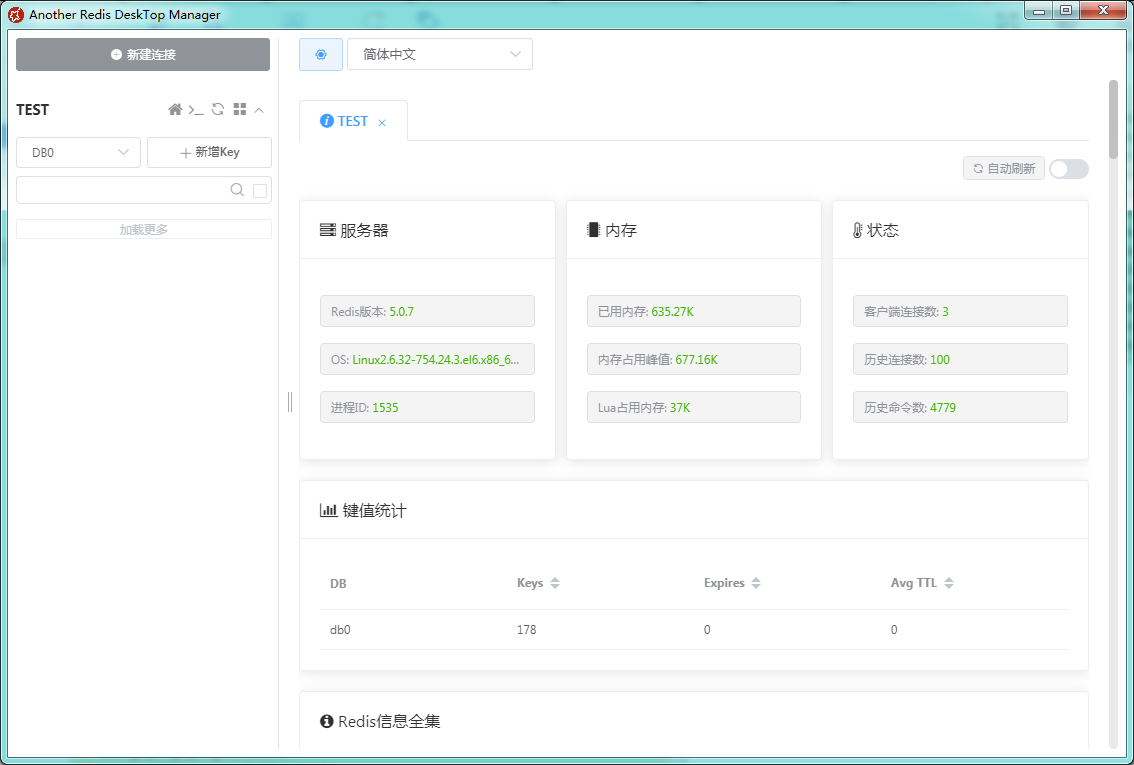Open the 简体中文 language dropdown
The height and width of the screenshot is (765, 1134).
tap(440, 54)
